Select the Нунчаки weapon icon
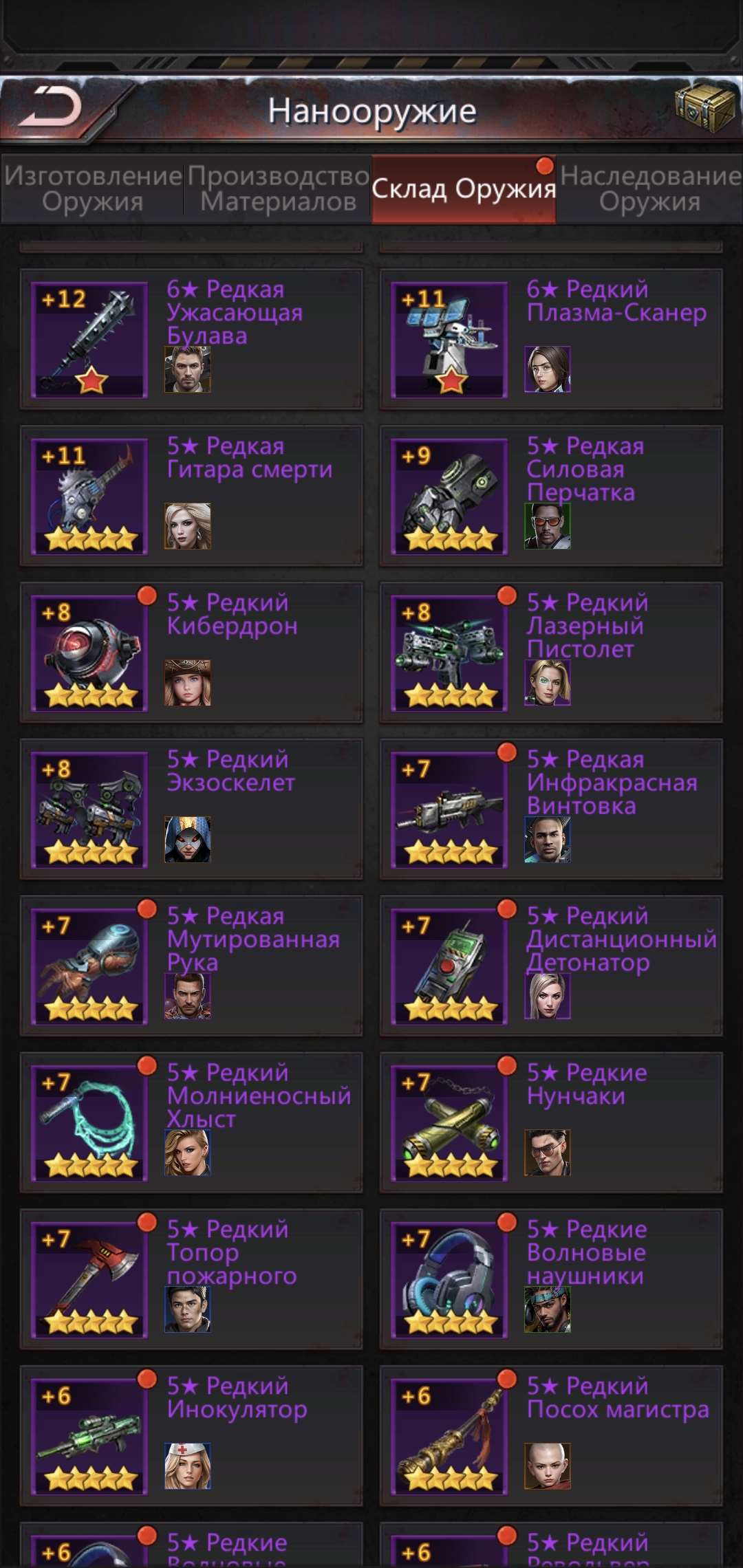This screenshot has height=1568, width=743. point(450,1124)
